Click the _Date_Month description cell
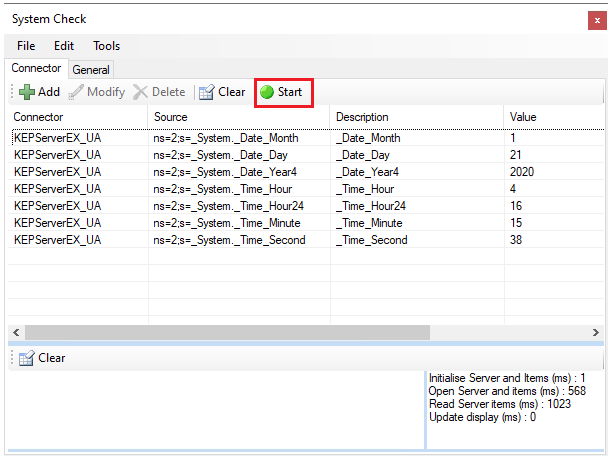 click(417, 138)
